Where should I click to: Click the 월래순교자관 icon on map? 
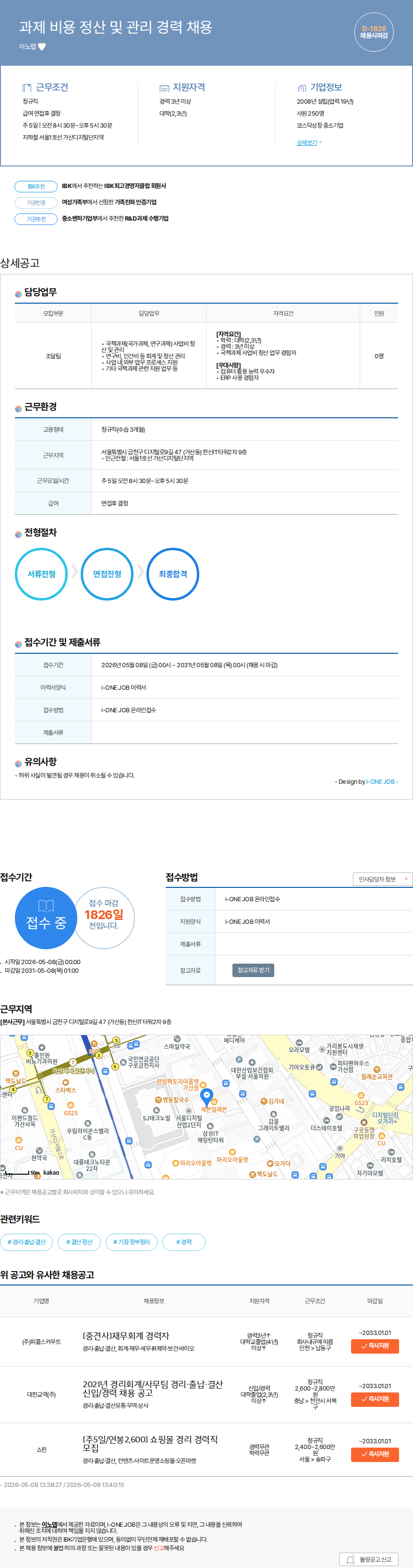pos(377,1070)
